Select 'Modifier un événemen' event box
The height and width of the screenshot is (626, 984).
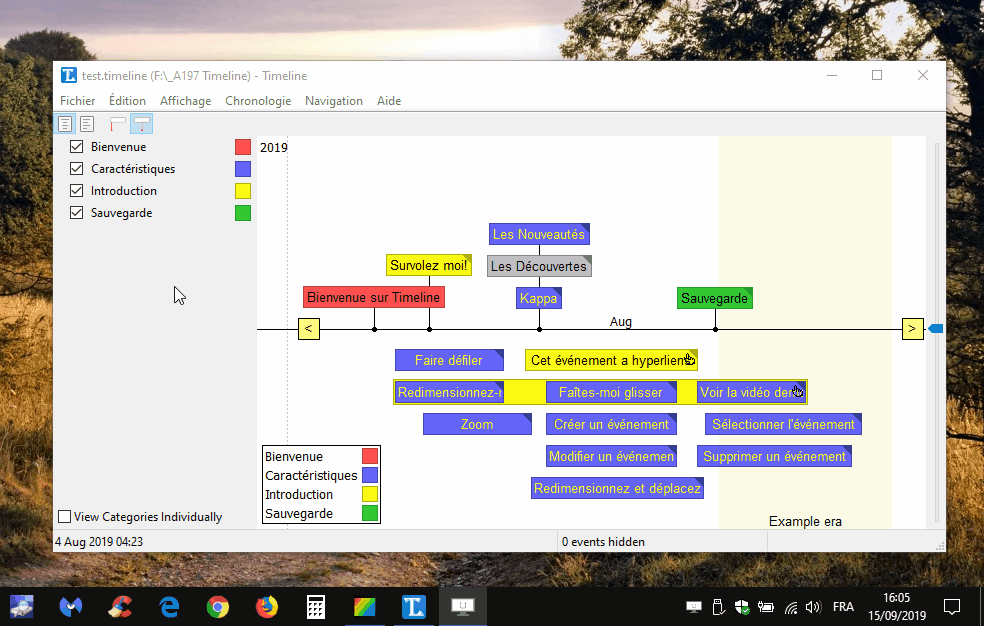[x=611, y=456]
